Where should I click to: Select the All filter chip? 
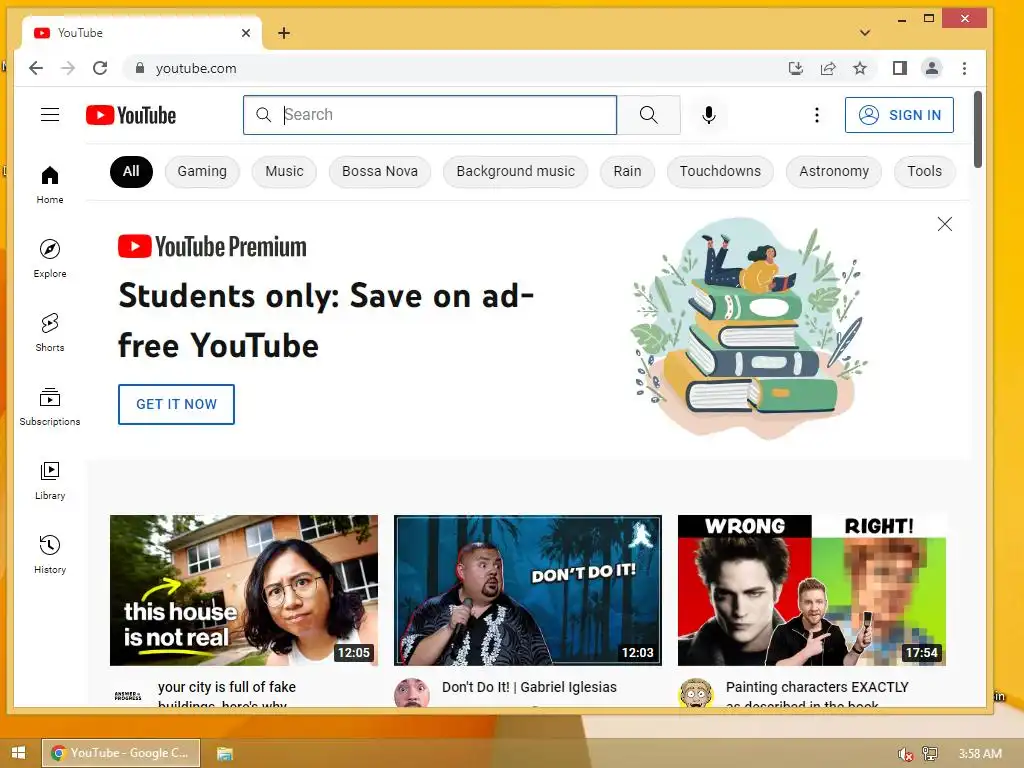pyautogui.click(x=131, y=172)
